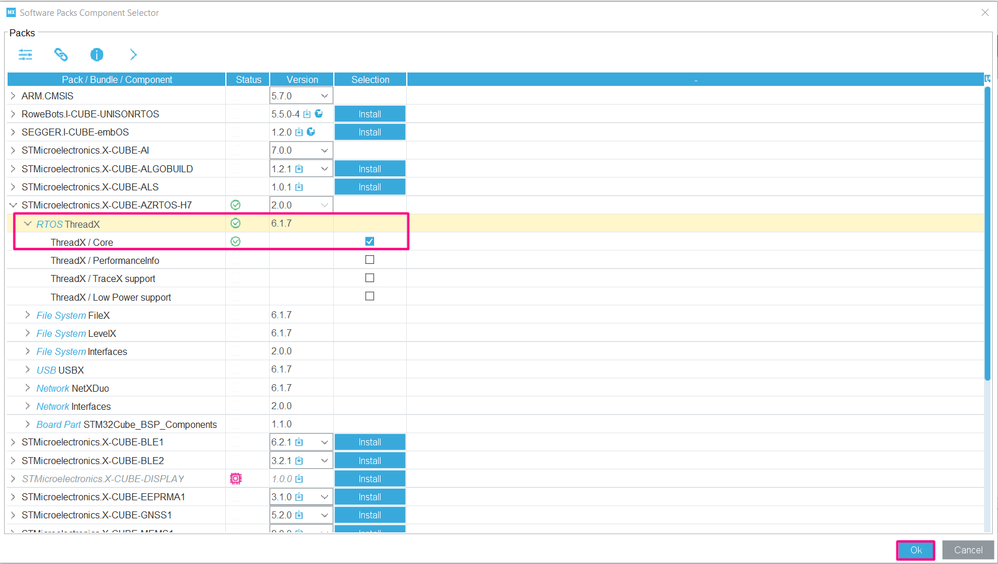This screenshot has width=998, height=564.
Task: Click Pack / Bundle / Component column header
Action: click(x=116, y=80)
